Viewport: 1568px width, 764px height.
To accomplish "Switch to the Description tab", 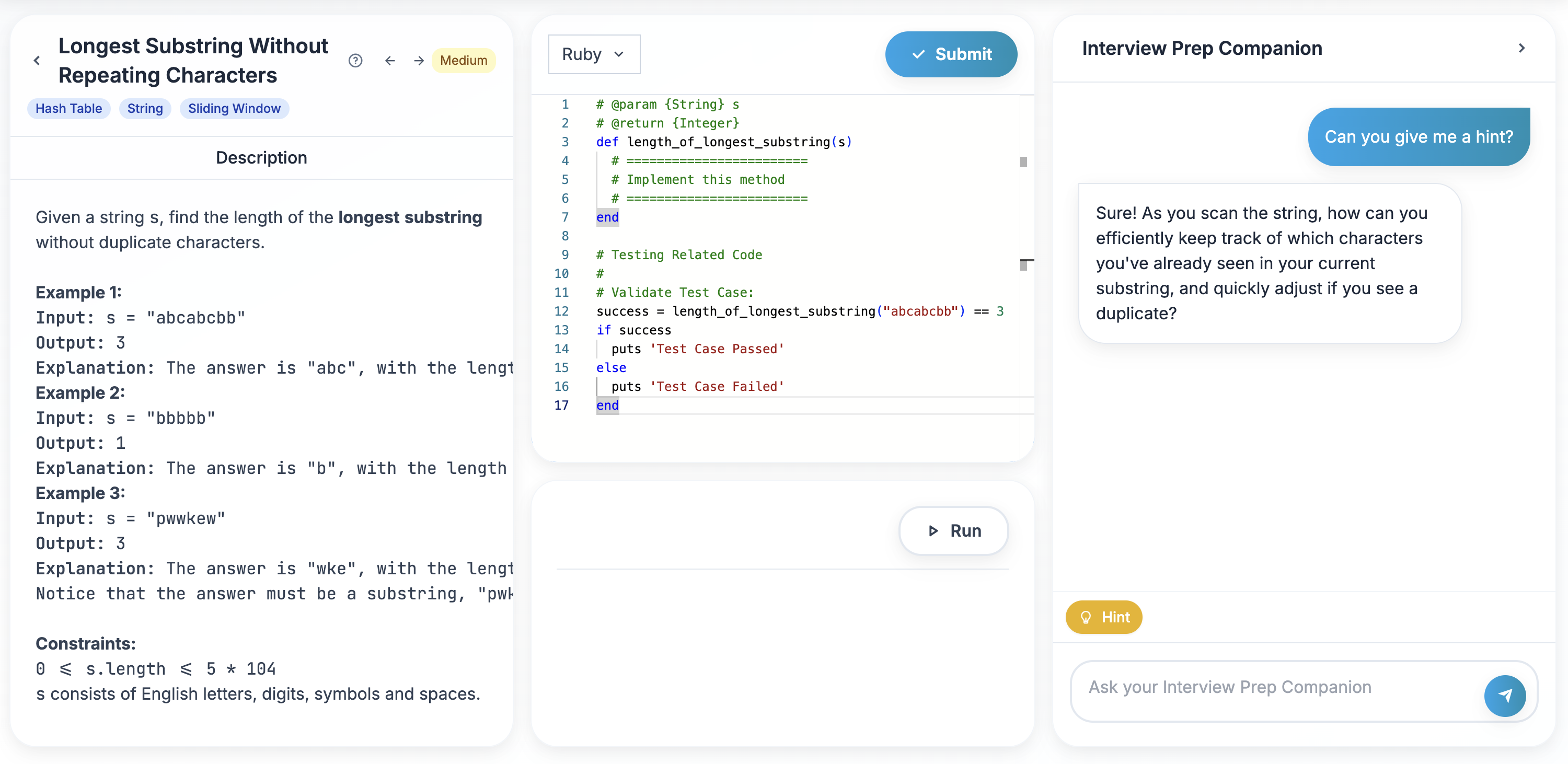I will [261, 158].
